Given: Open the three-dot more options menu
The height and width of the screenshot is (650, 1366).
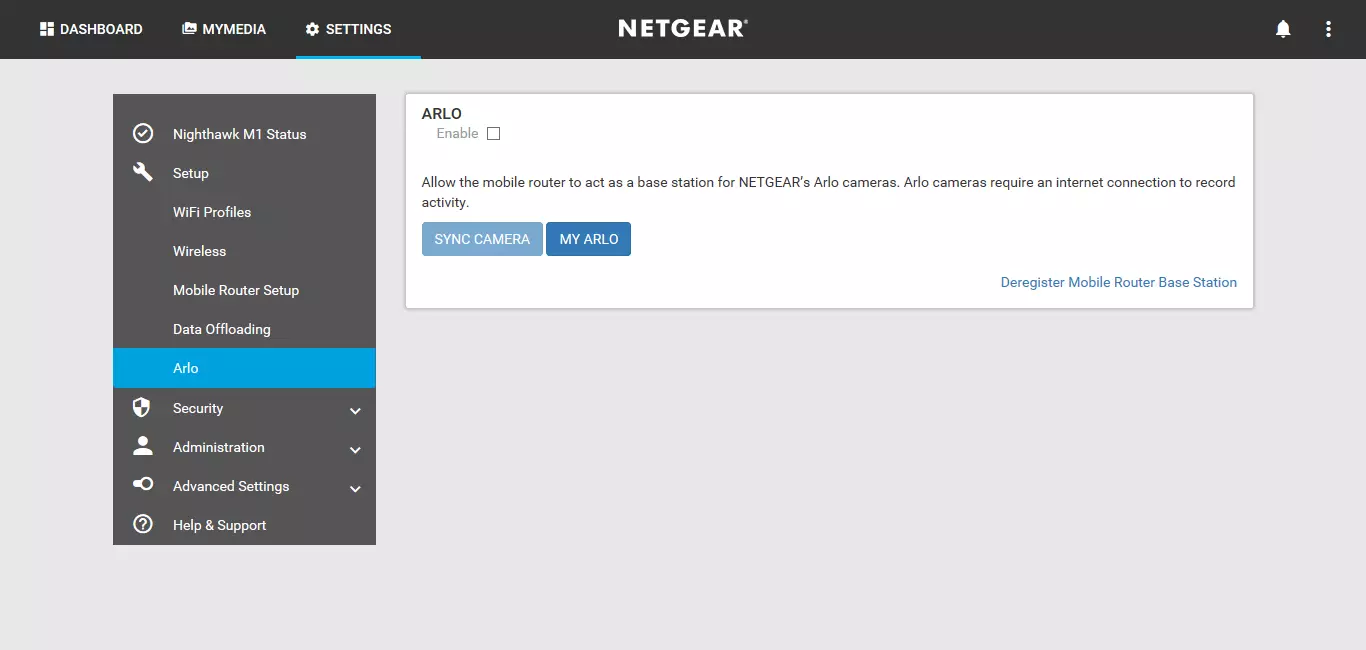Looking at the screenshot, I should (x=1328, y=29).
